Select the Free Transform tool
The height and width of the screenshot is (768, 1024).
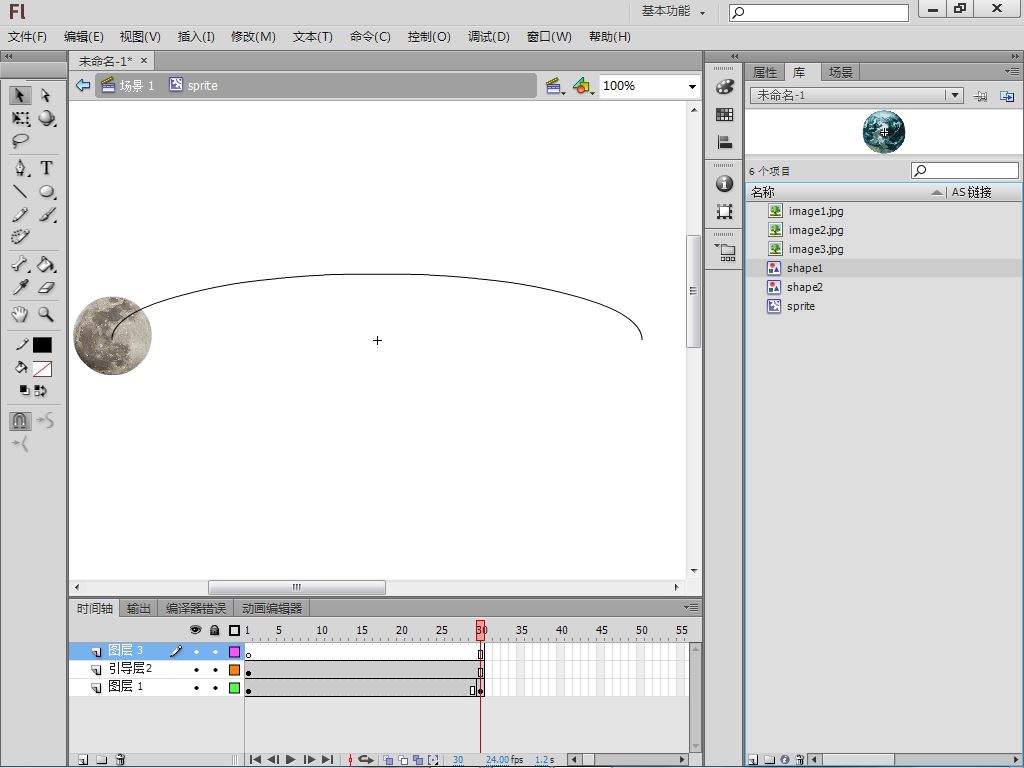point(20,118)
